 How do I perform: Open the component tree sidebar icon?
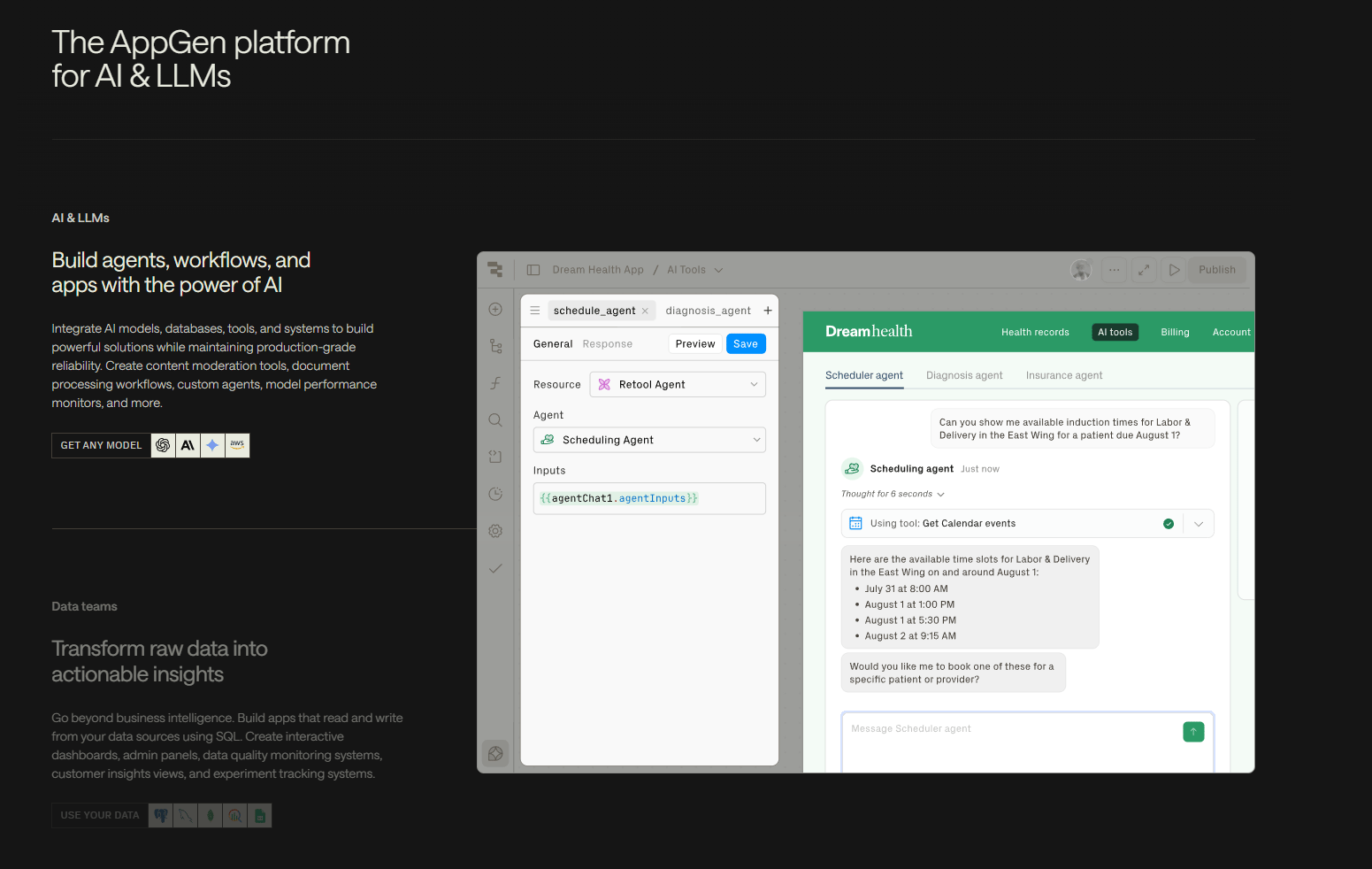click(x=495, y=347)
